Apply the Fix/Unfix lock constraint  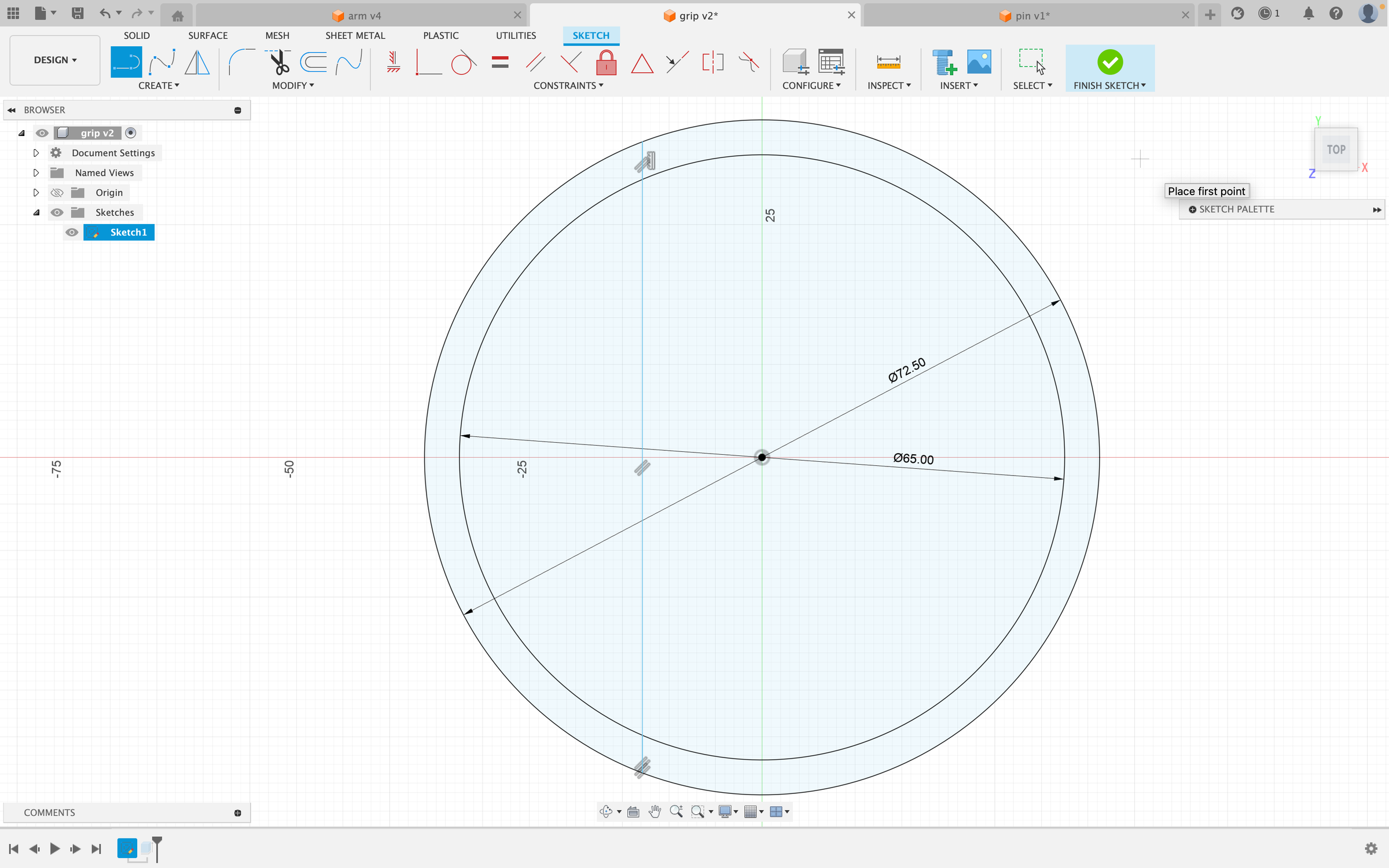[x=607, y=62]
